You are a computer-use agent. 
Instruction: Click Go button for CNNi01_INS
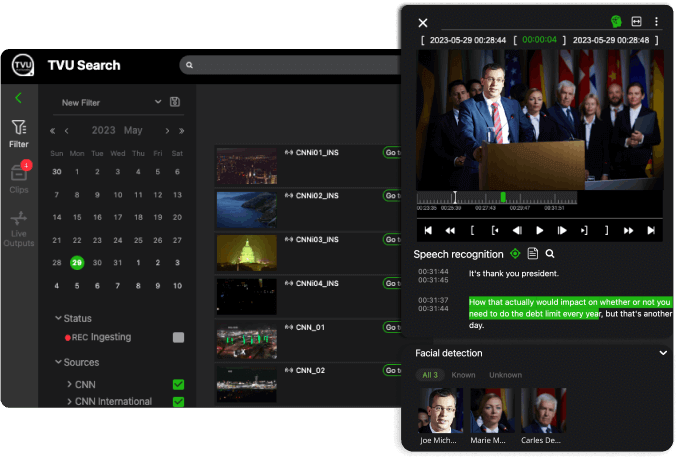pos(392,153)
